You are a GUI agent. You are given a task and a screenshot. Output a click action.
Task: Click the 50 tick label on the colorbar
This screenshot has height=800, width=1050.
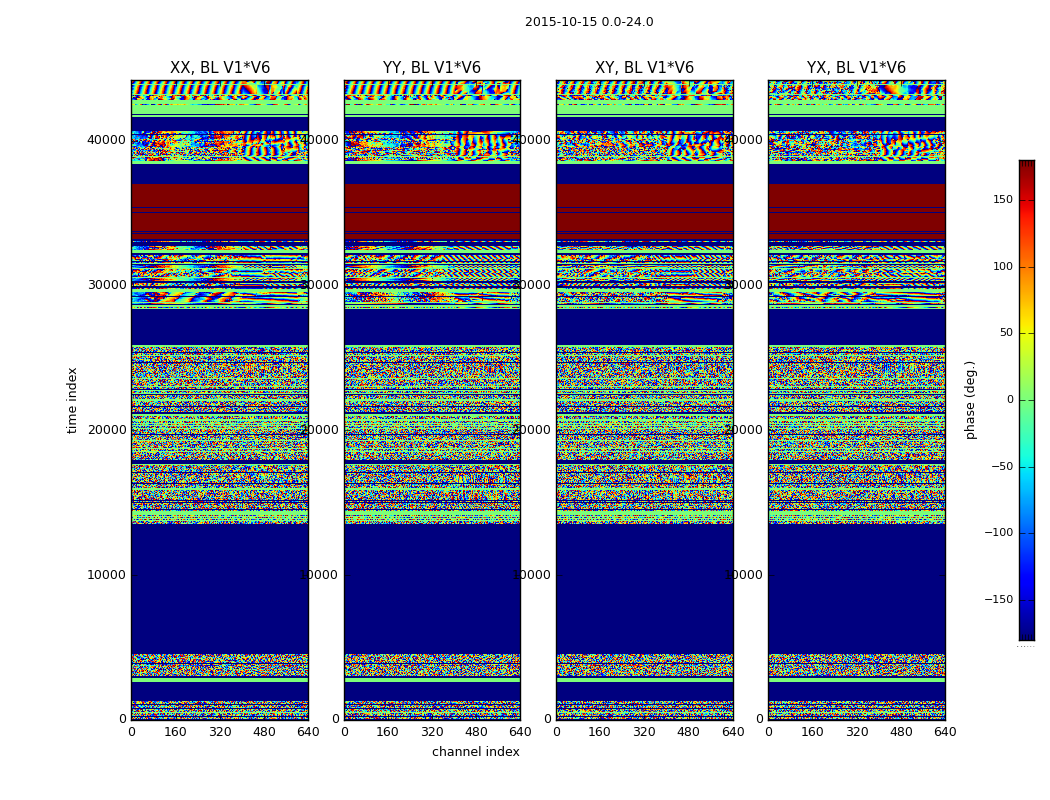1006,333
